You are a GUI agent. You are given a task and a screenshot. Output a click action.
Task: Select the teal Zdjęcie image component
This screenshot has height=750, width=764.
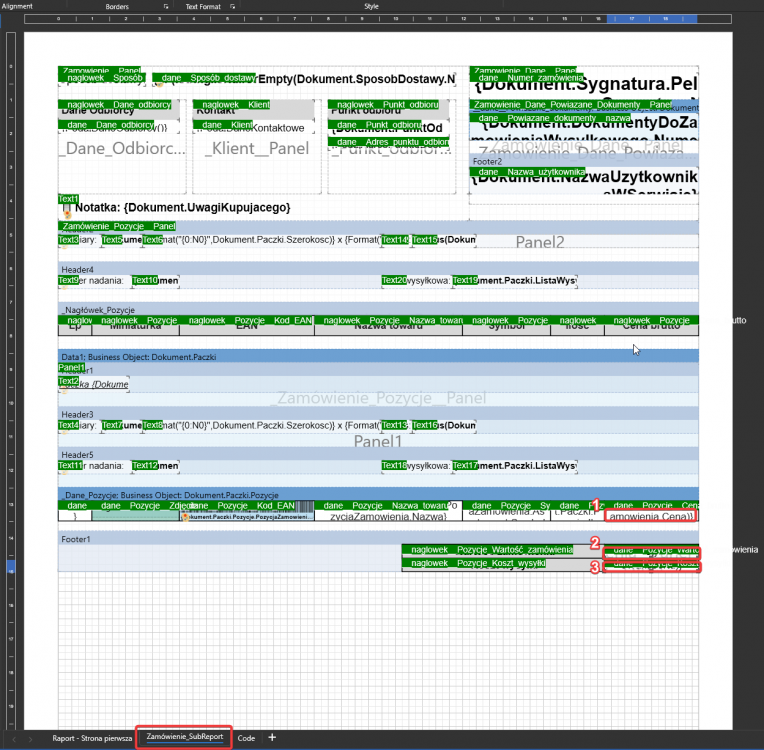135,516
